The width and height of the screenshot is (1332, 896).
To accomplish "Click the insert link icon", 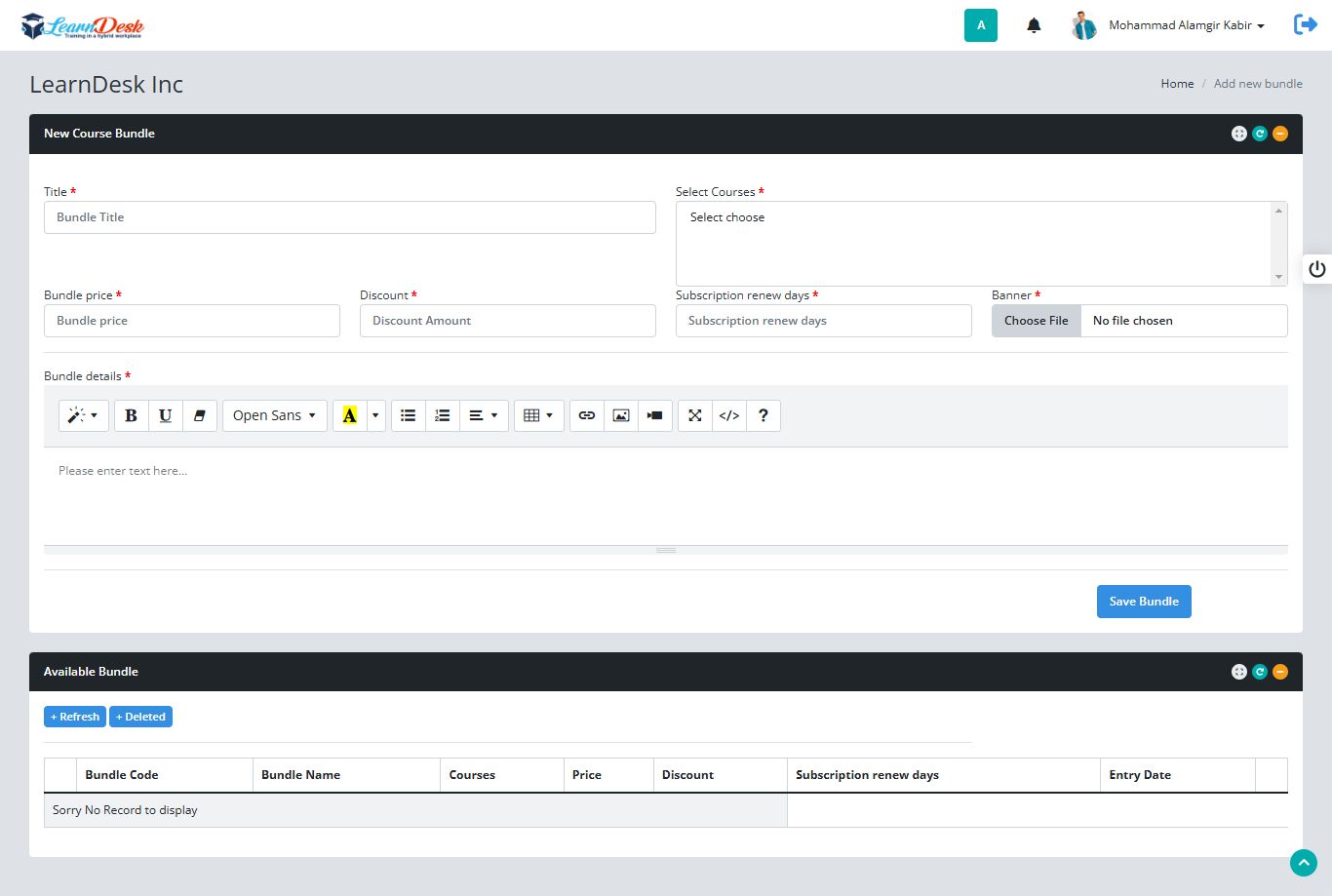I will click(x=587, y=415).
